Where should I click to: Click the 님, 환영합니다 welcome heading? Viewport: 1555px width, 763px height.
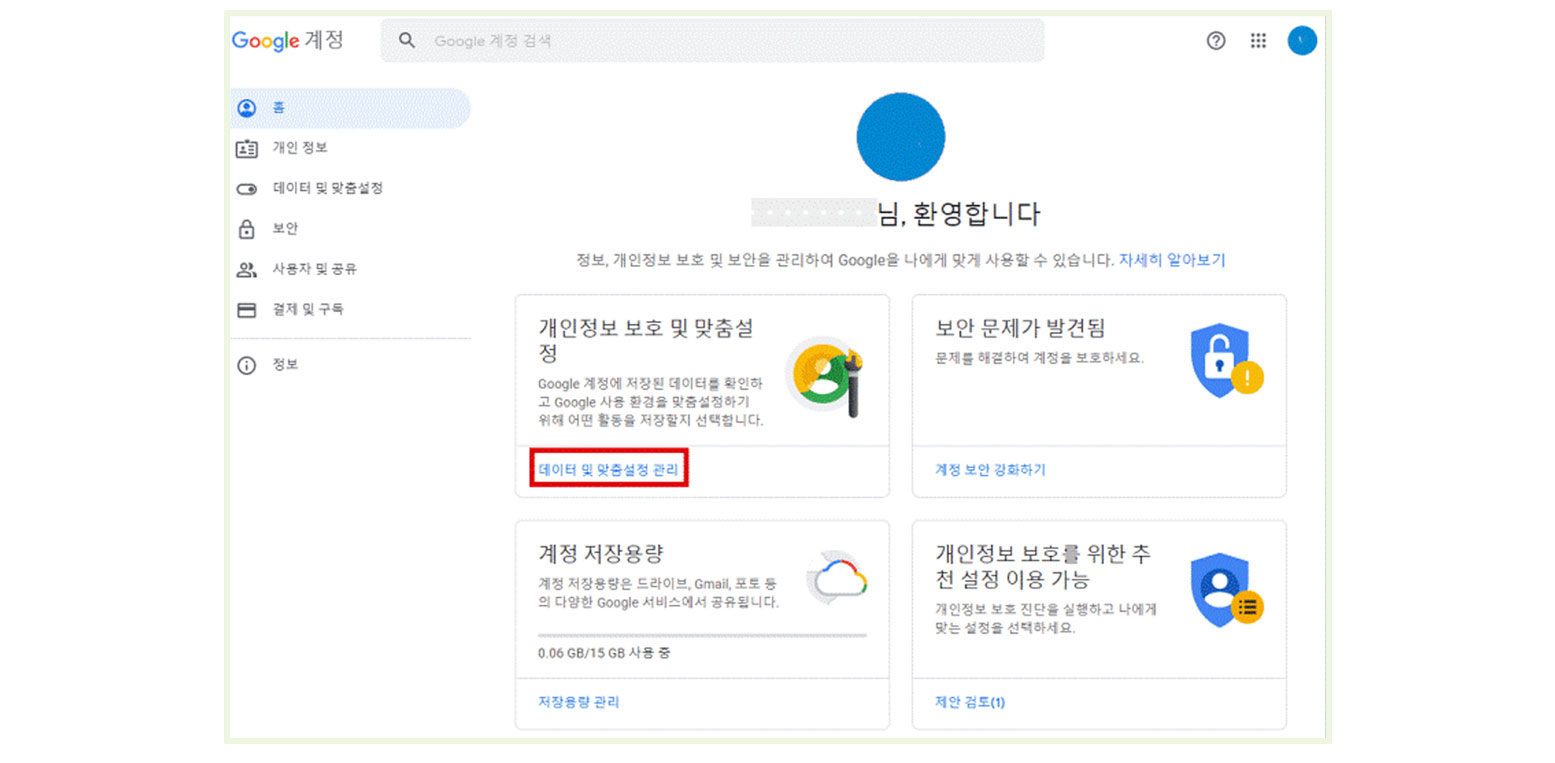point(958,213)
